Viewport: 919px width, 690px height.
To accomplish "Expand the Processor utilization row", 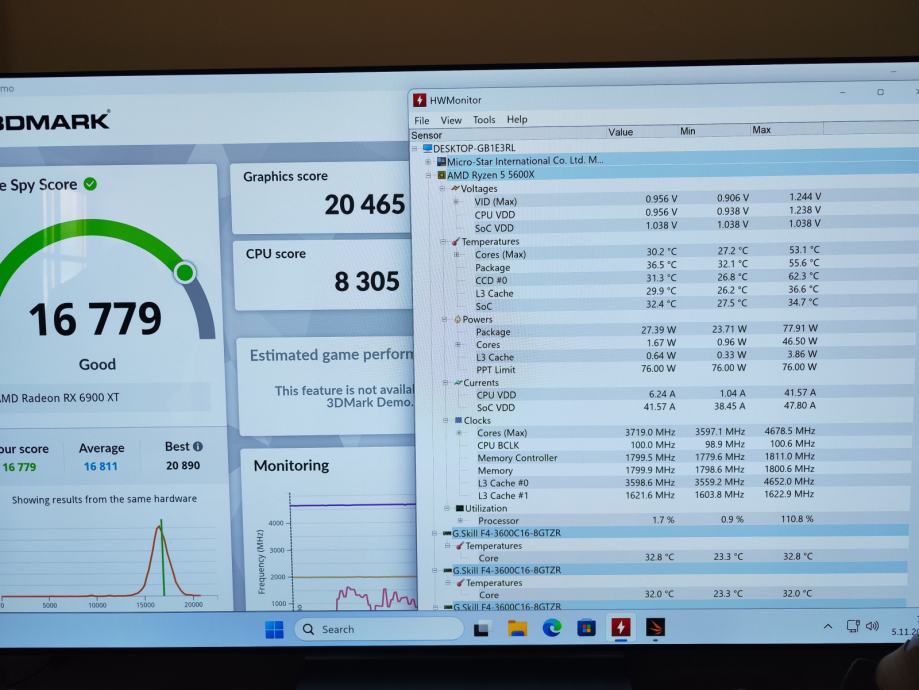I will pos(460,521).
